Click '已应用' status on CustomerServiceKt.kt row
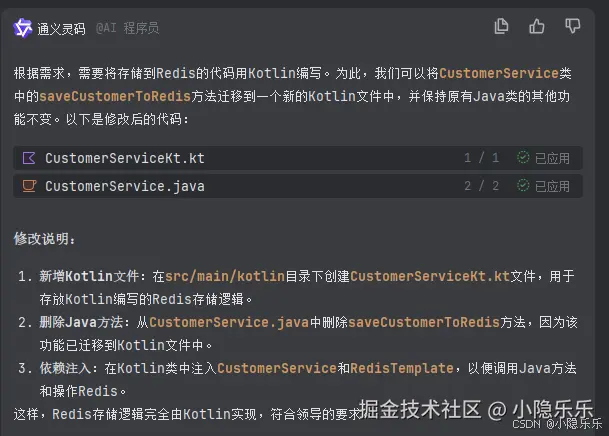The height and width of the screenshot is (436, 609). (552, 158)
